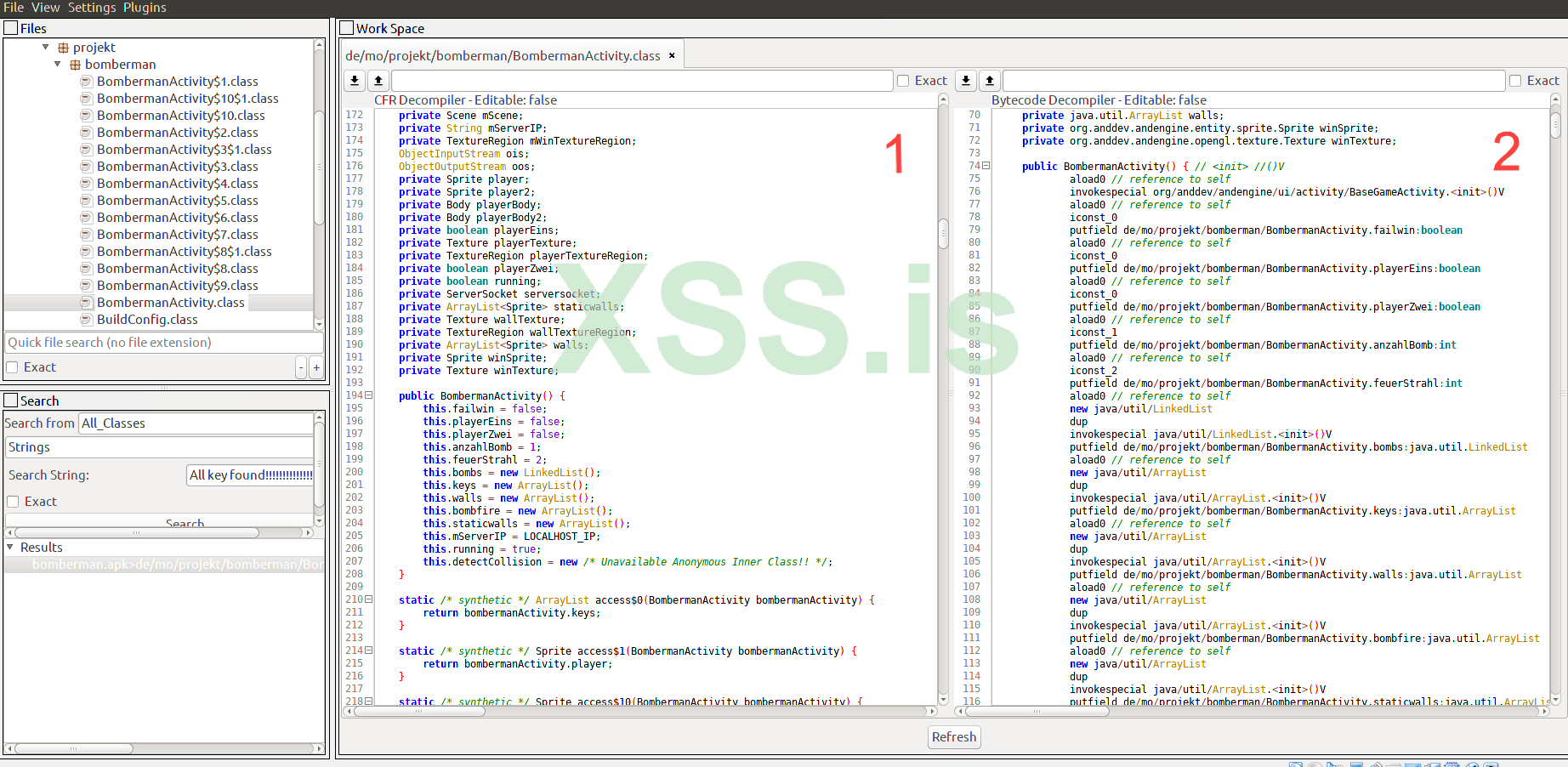The width and height of the screenshot is (1568, 767).
Task: Collapse the Results tree node
Action: (10, 548)
